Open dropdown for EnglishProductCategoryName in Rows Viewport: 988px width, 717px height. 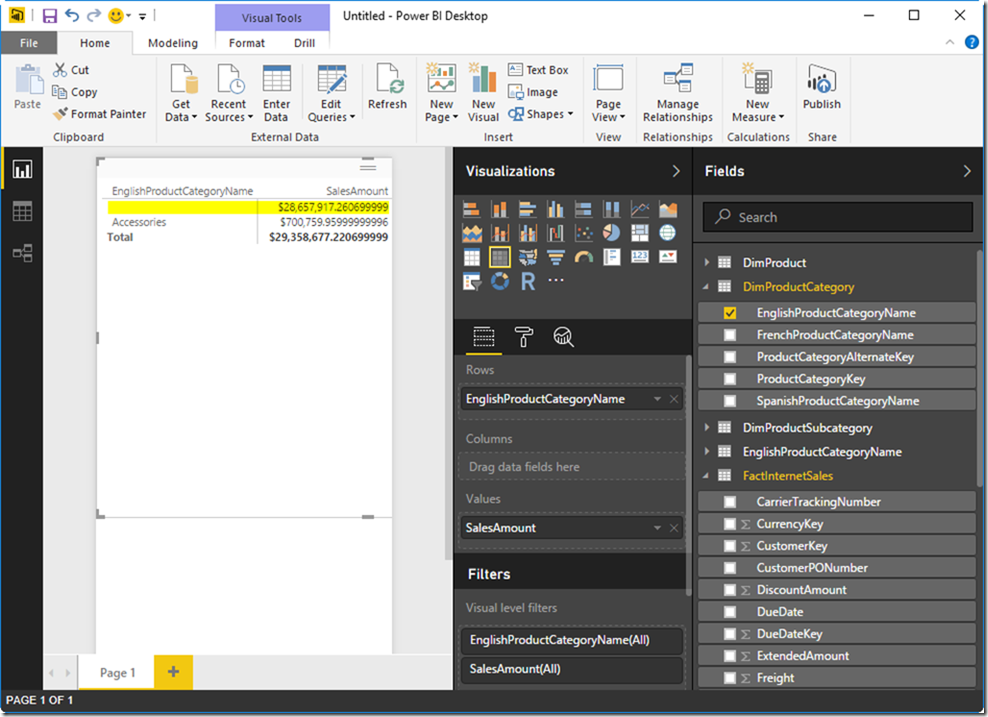[x=657, y=399]
